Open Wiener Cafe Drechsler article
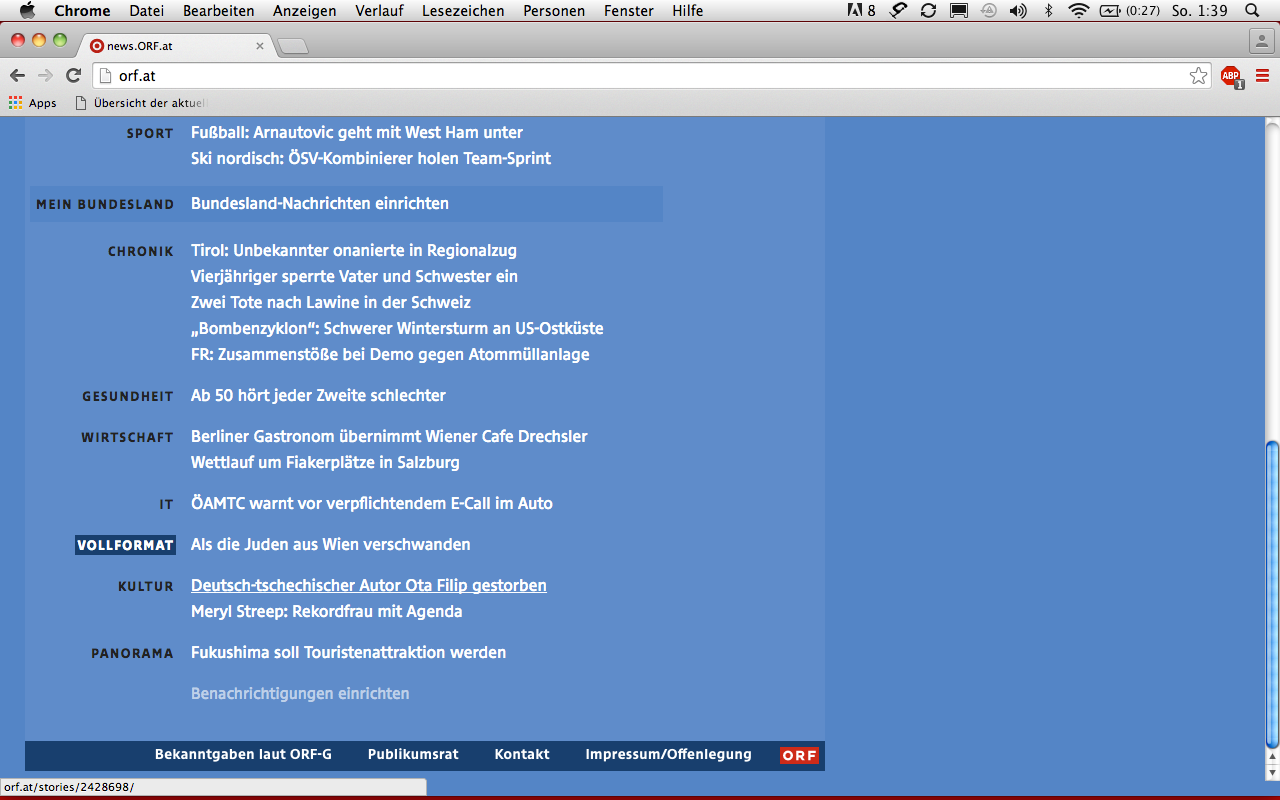This screenshot has width=1280, height=800. pos(389,436)
